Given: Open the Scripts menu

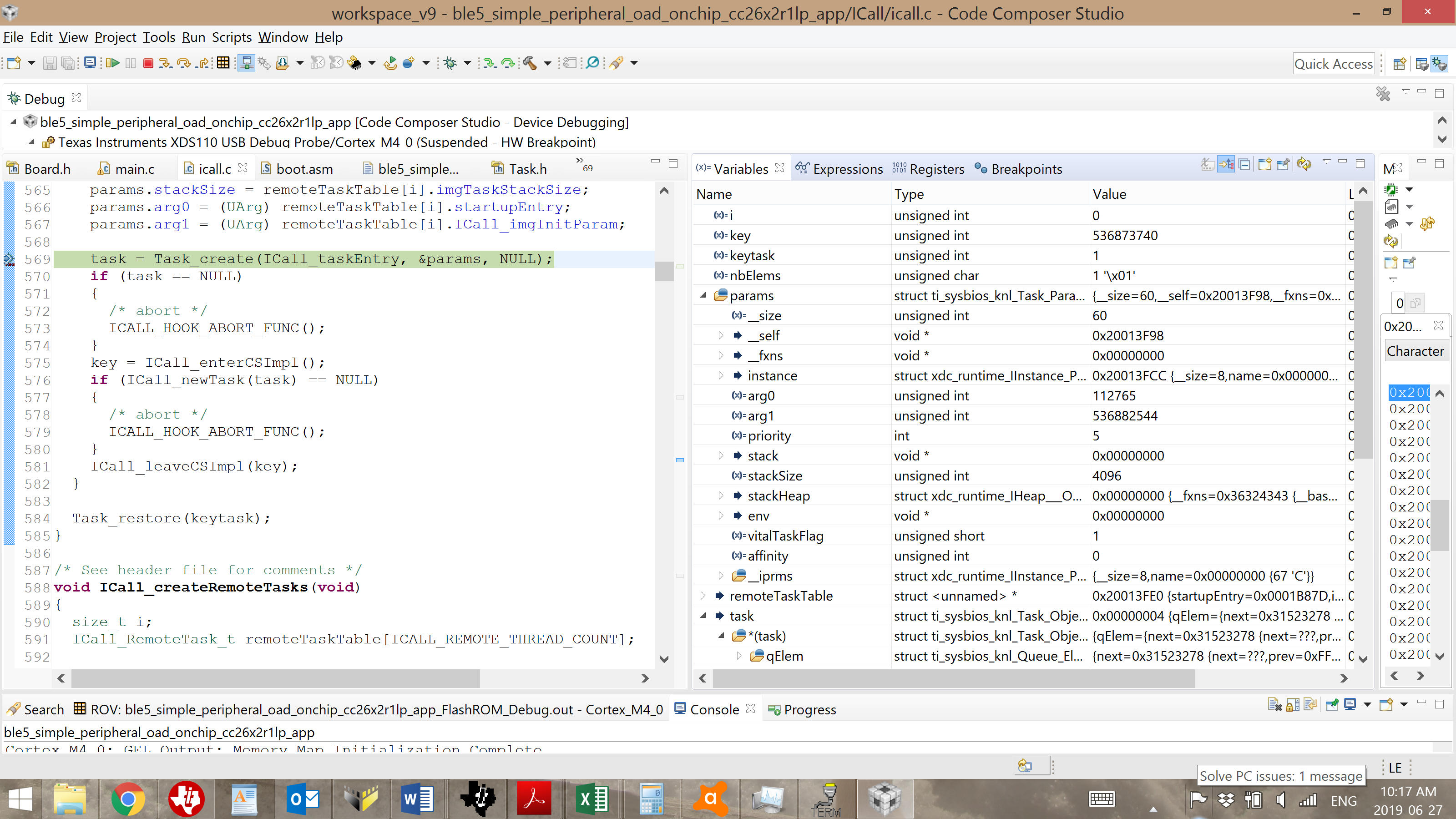Looking at the screenshot, I should (232, 37).
